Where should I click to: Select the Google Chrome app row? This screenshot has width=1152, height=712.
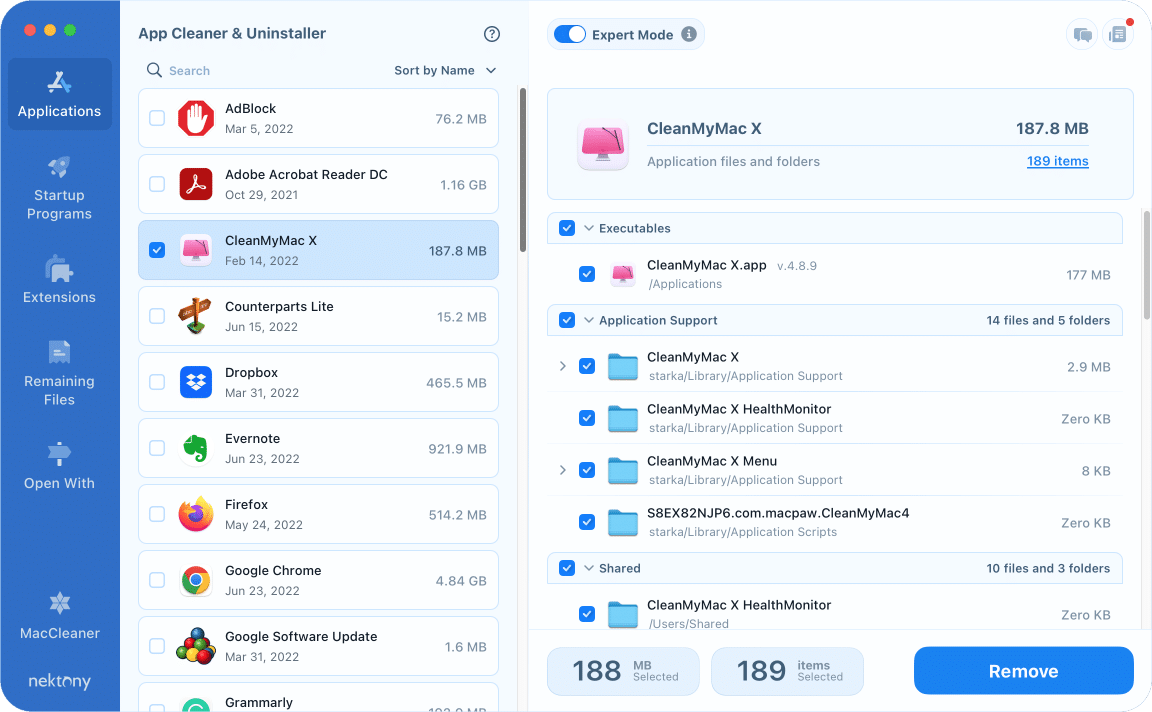[318, 580]
